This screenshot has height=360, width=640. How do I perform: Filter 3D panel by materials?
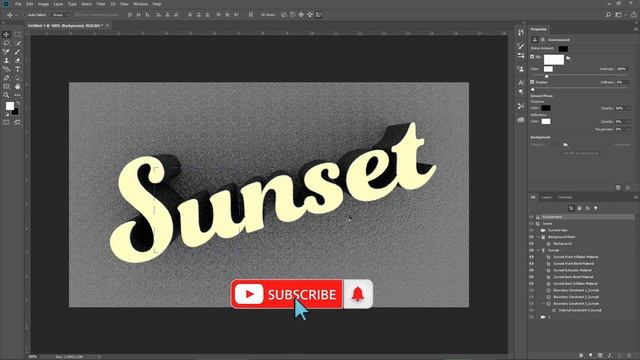(x=587, y=208)
